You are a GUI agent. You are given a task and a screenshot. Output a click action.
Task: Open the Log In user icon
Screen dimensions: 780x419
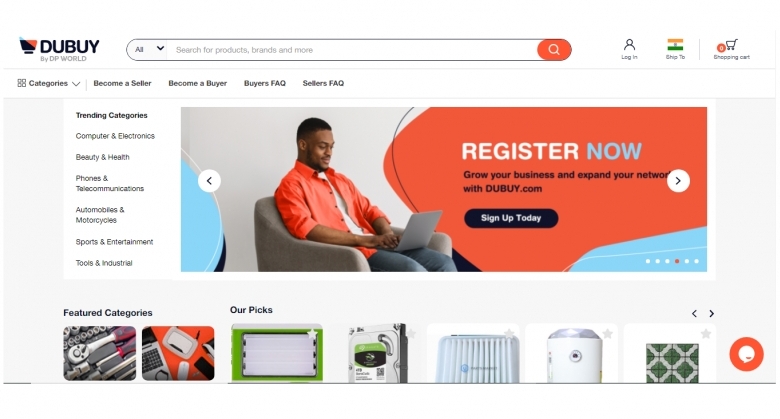[x=629, y=45]
